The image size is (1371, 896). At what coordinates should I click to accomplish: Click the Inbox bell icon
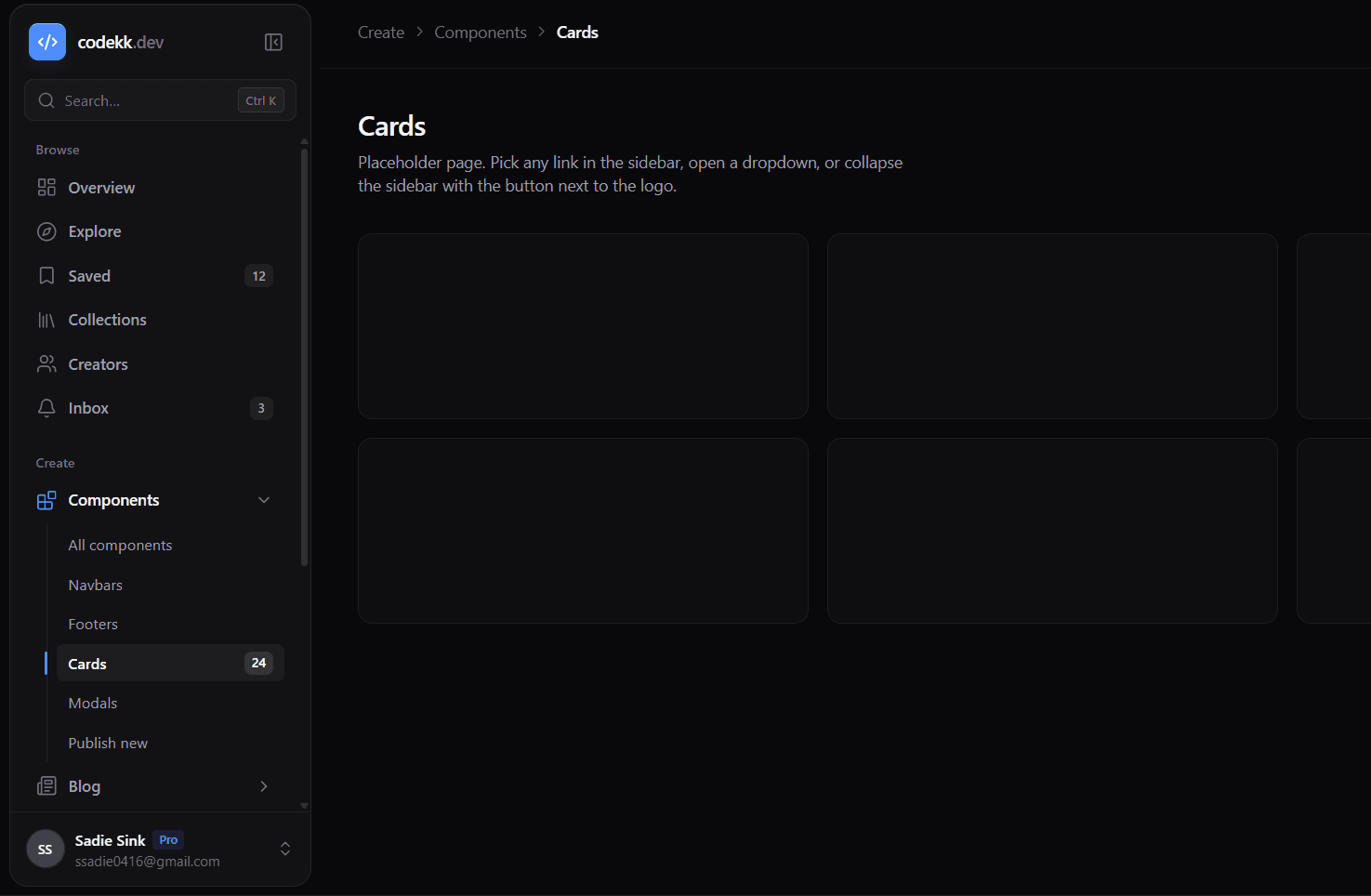[46, 408]
